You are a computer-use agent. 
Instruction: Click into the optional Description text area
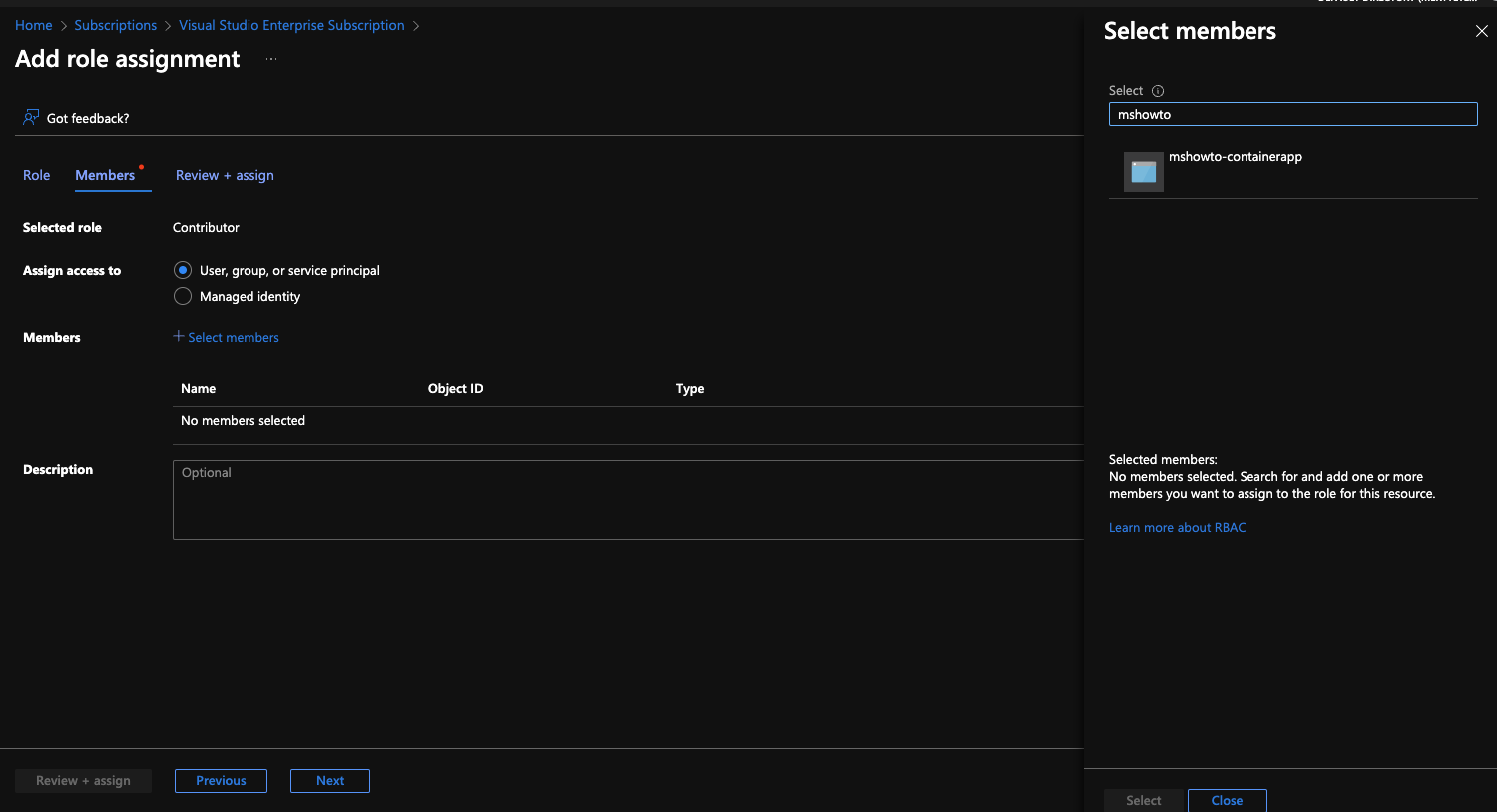(x=628, y=500)
